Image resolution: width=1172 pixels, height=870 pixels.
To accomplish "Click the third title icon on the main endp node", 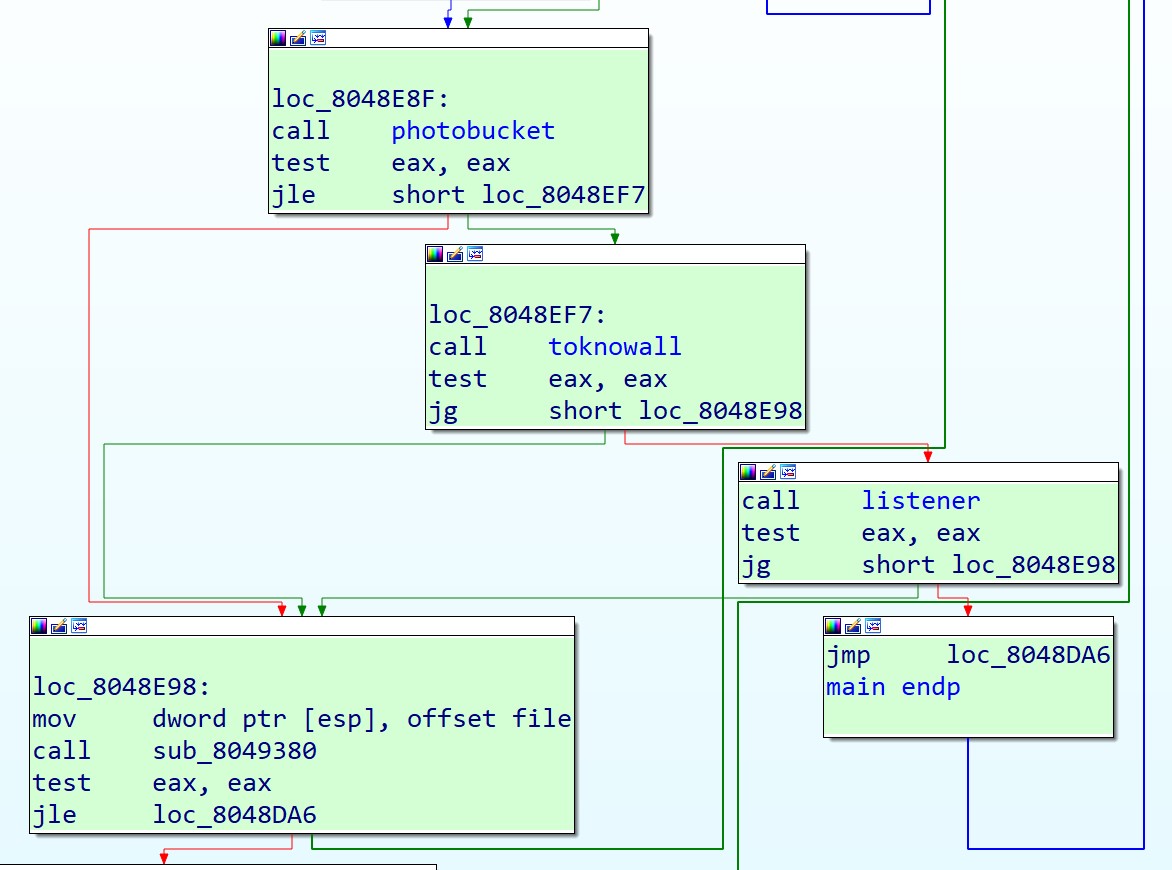I will click(873, 626).
